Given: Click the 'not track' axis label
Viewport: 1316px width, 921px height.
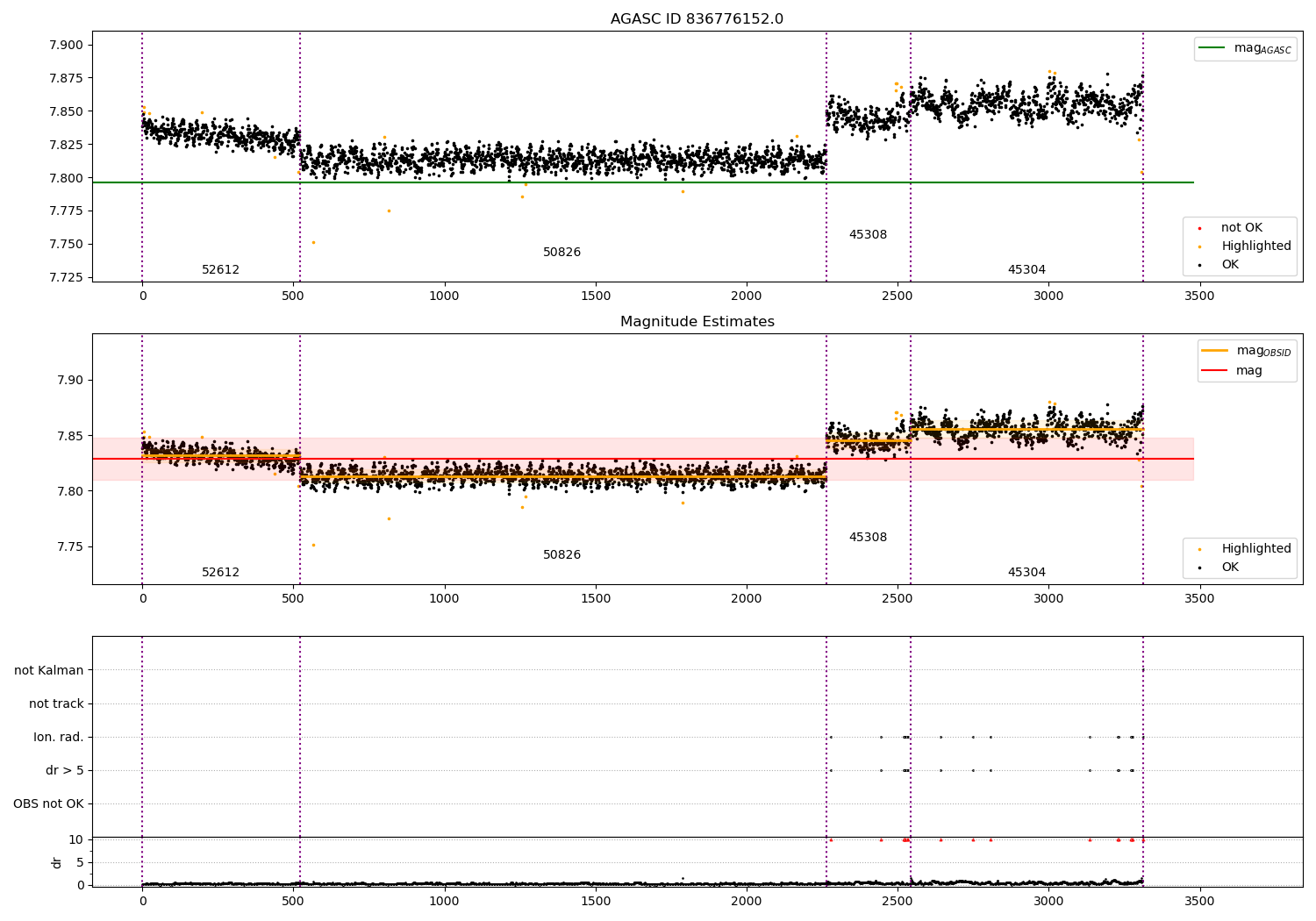Looking at the screenshot, I should (56, 703).
